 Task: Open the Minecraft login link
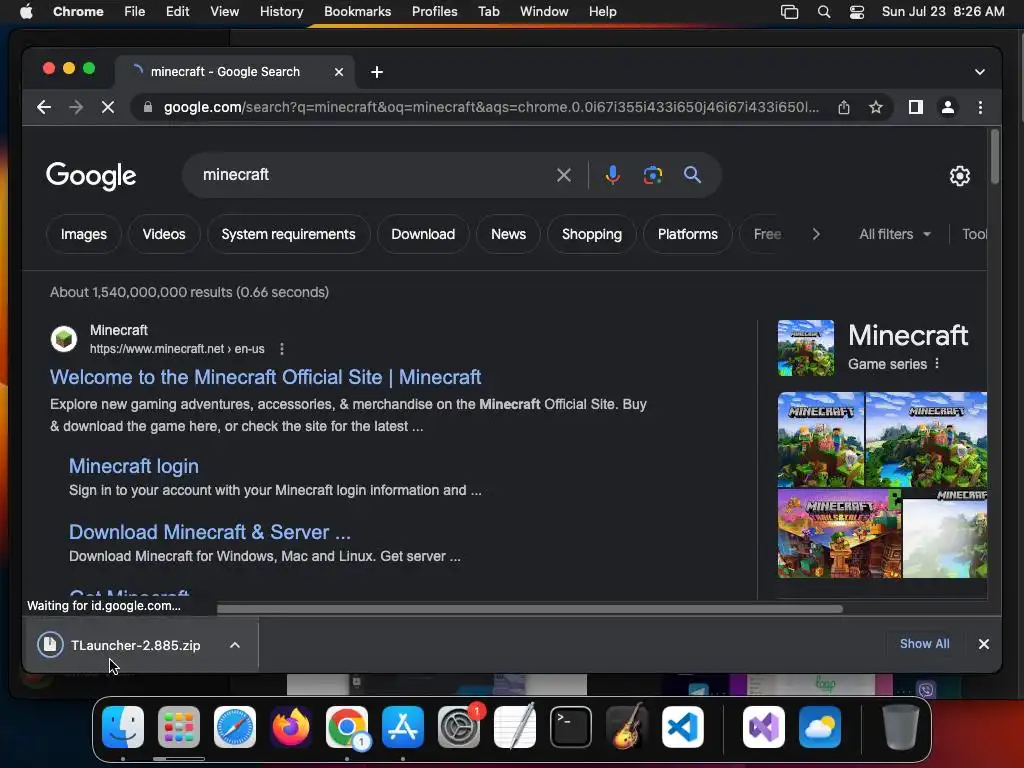tap(134, 466)
